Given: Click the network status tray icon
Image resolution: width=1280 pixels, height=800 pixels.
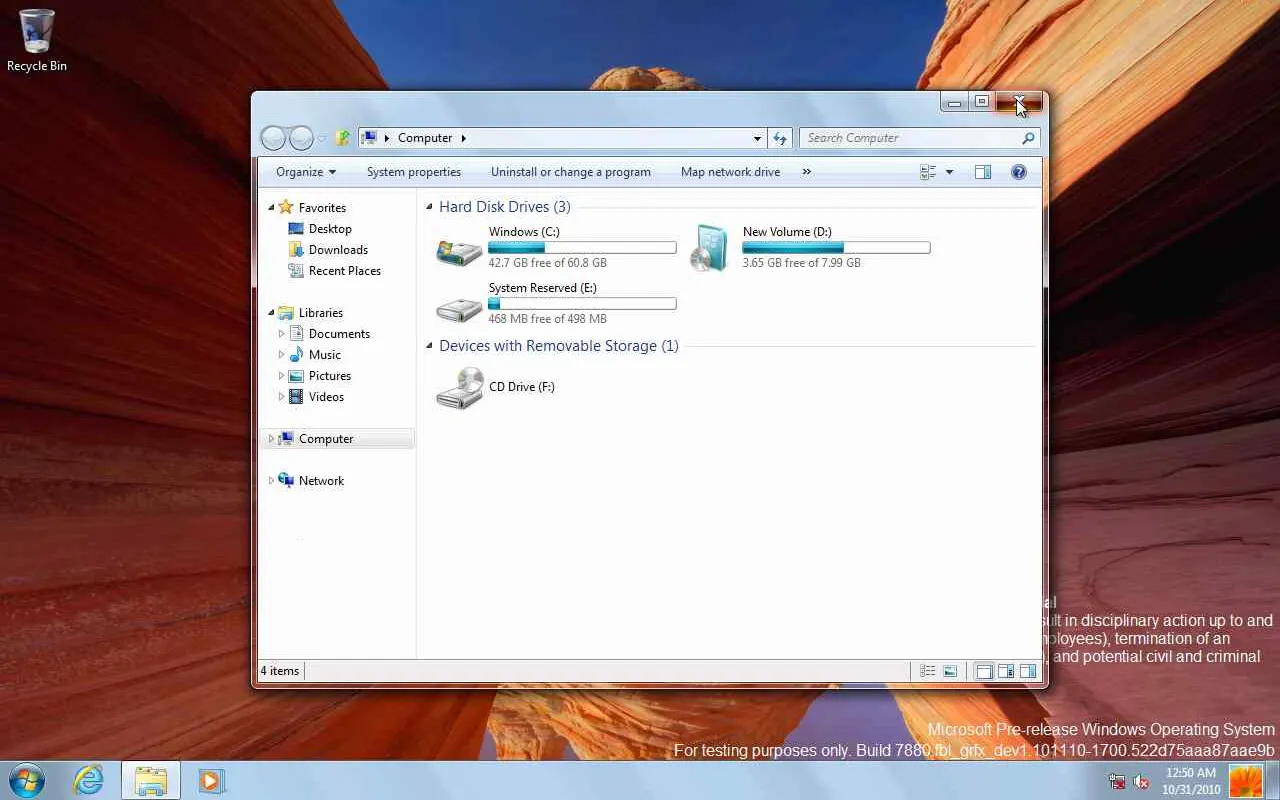Looking at the screenshot, I should (x=1117, y=782).
